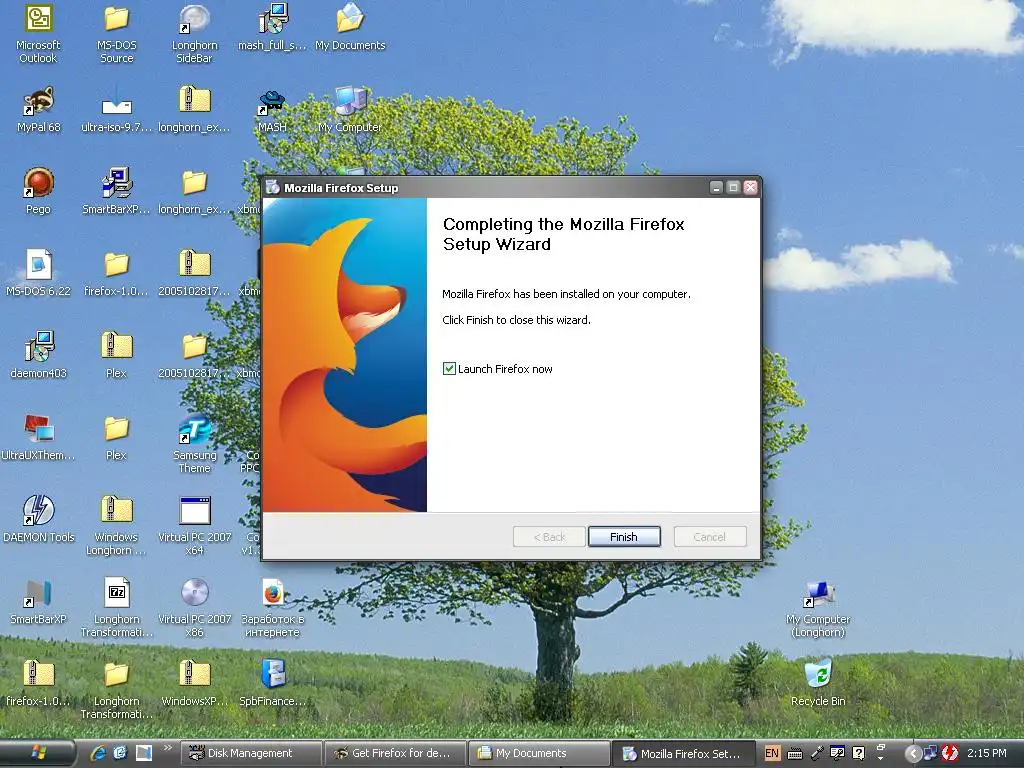Select MS-DOS Source folder icon

pyautogui.click(x=116, y=18)
